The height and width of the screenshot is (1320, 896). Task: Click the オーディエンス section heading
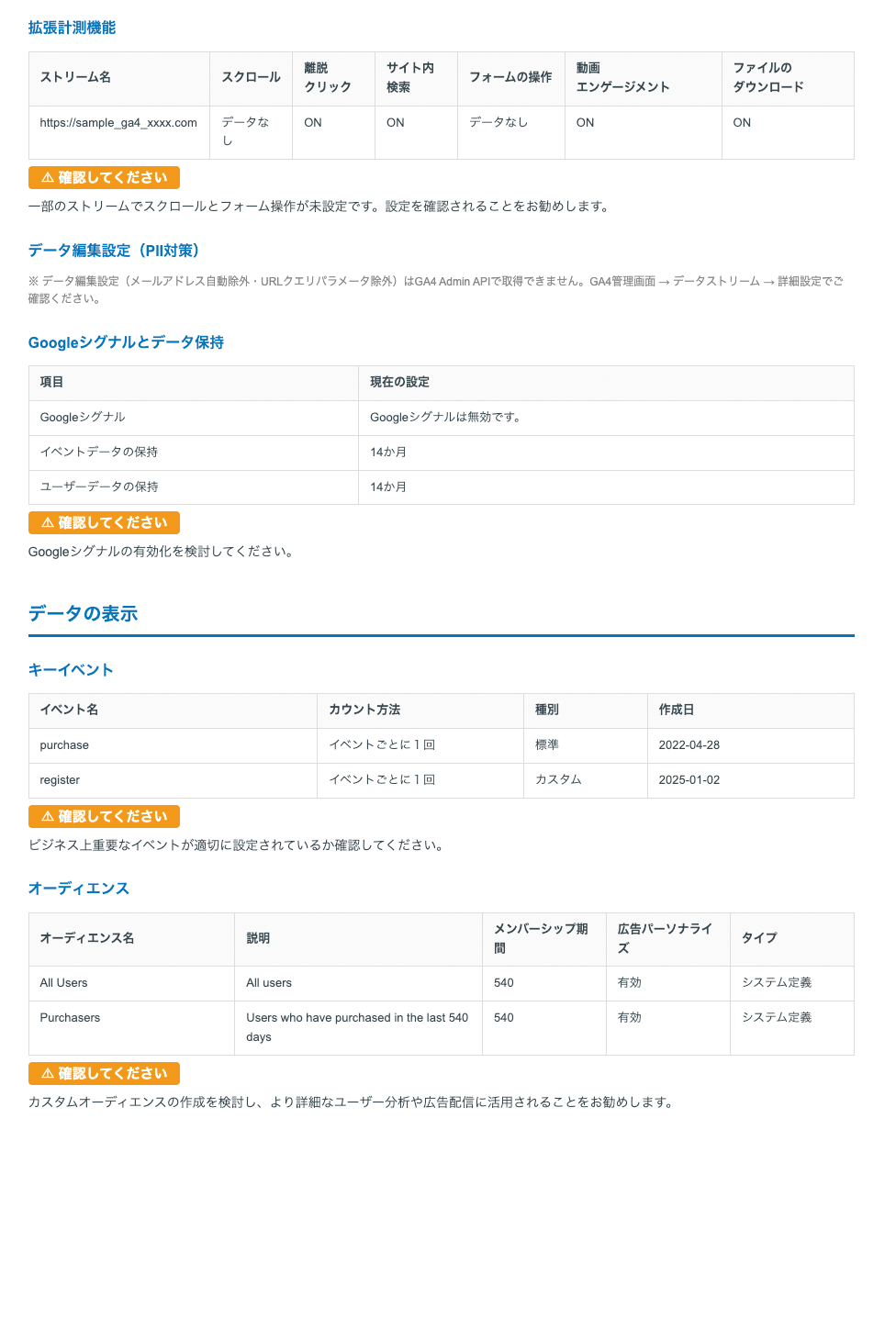click(79, 889)
